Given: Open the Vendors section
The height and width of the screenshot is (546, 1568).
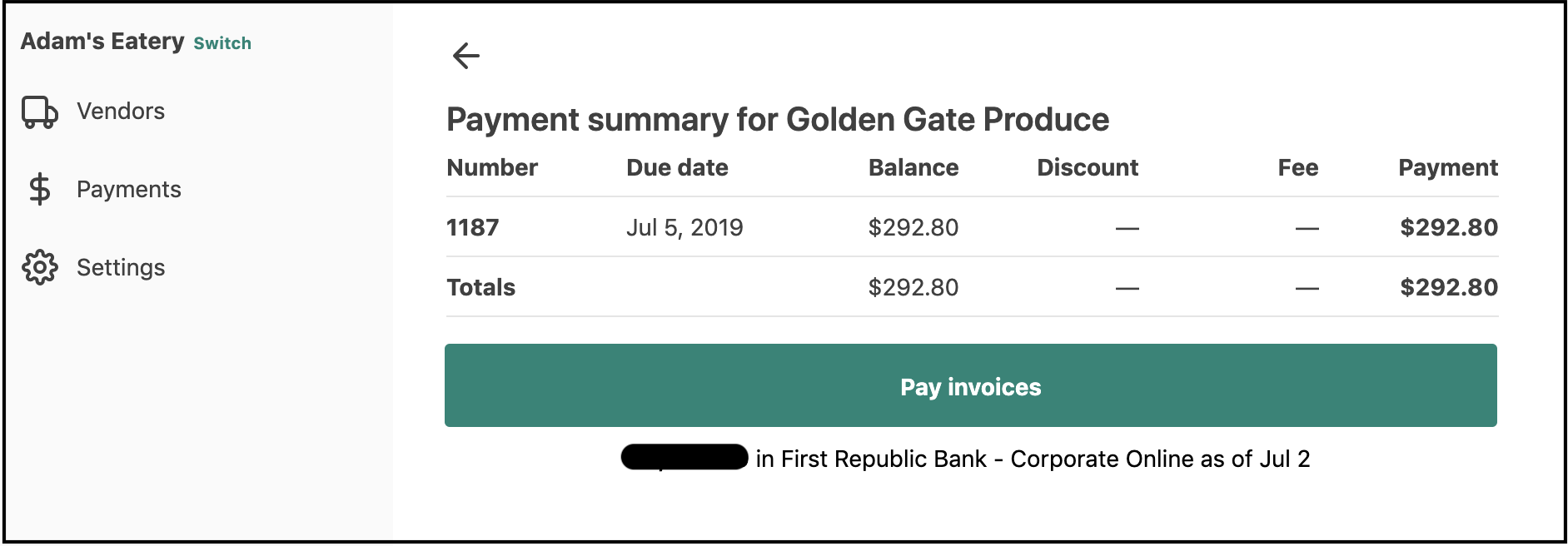Looking at the screenshot, I should (x=121, y=111).
